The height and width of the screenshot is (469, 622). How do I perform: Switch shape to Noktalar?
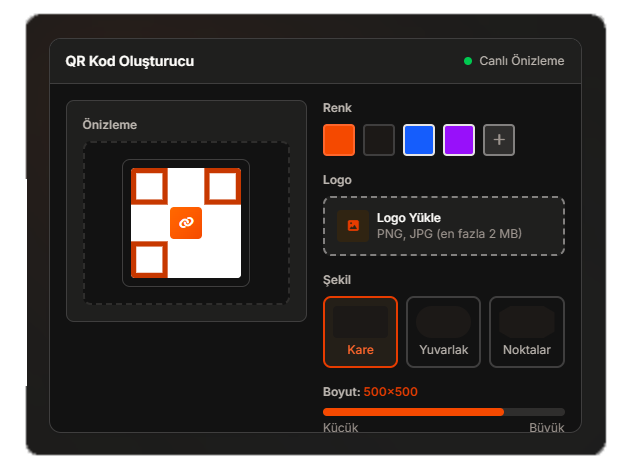pyautogui.click(x=527, y=332)
